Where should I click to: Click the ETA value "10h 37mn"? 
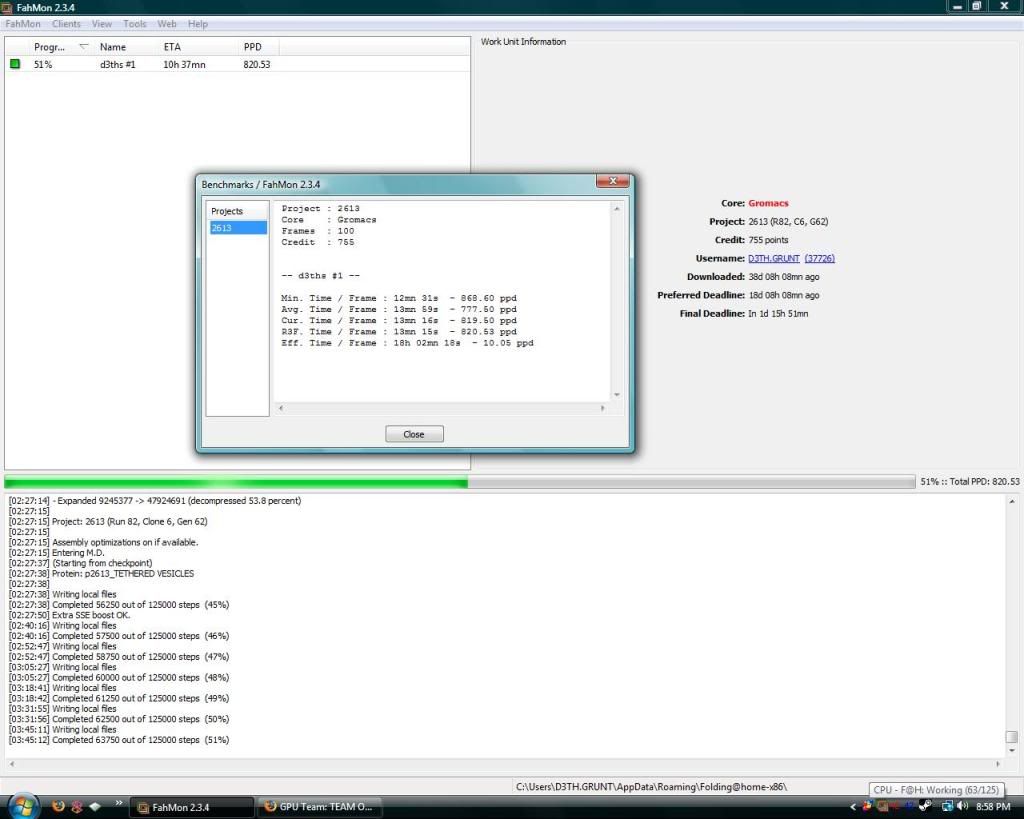(x=184, y=65)
